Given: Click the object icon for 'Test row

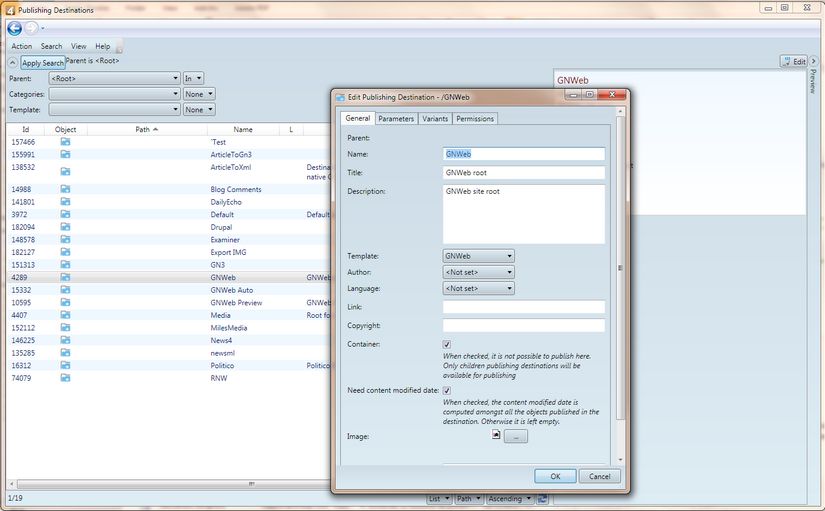Looking at the screenshot, I should pos(65,142).
